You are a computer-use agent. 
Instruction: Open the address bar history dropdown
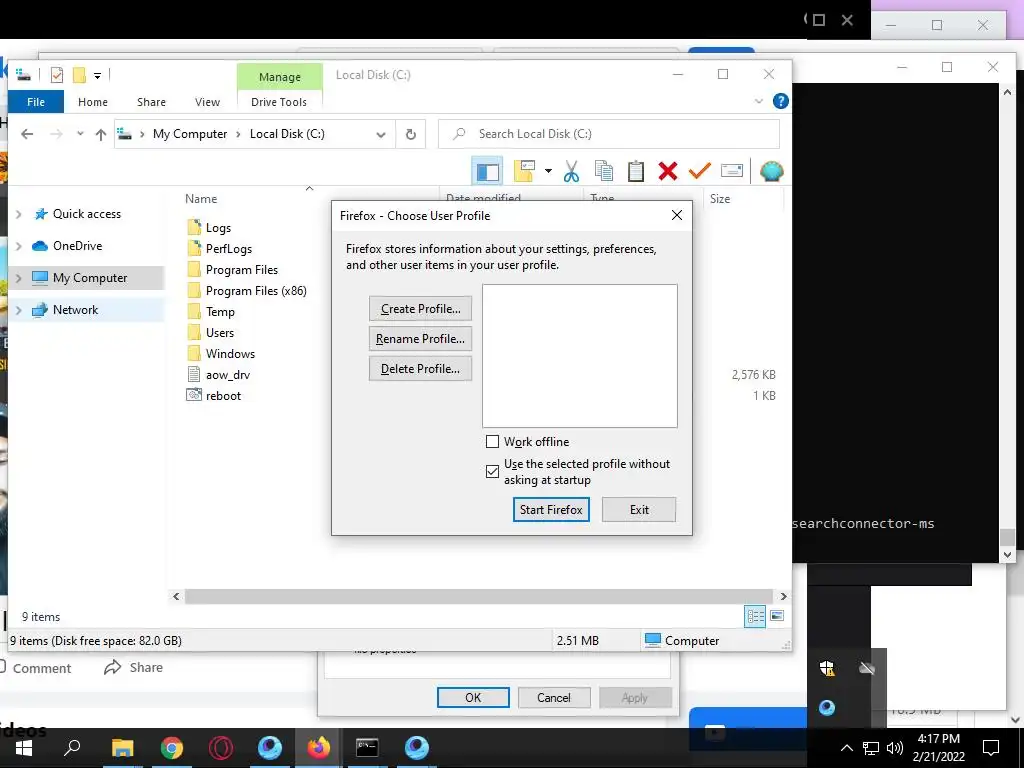click(x=381, y=135)
